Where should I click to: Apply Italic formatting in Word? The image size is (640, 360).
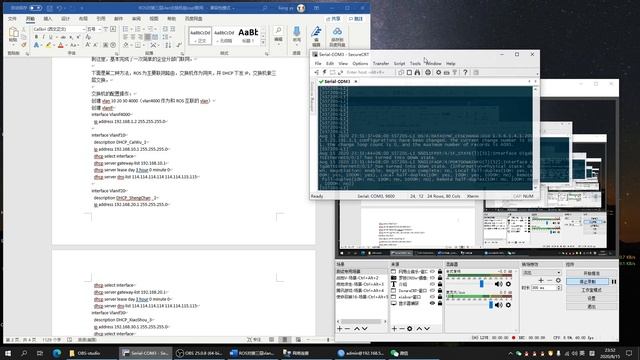tap(43, 37)
